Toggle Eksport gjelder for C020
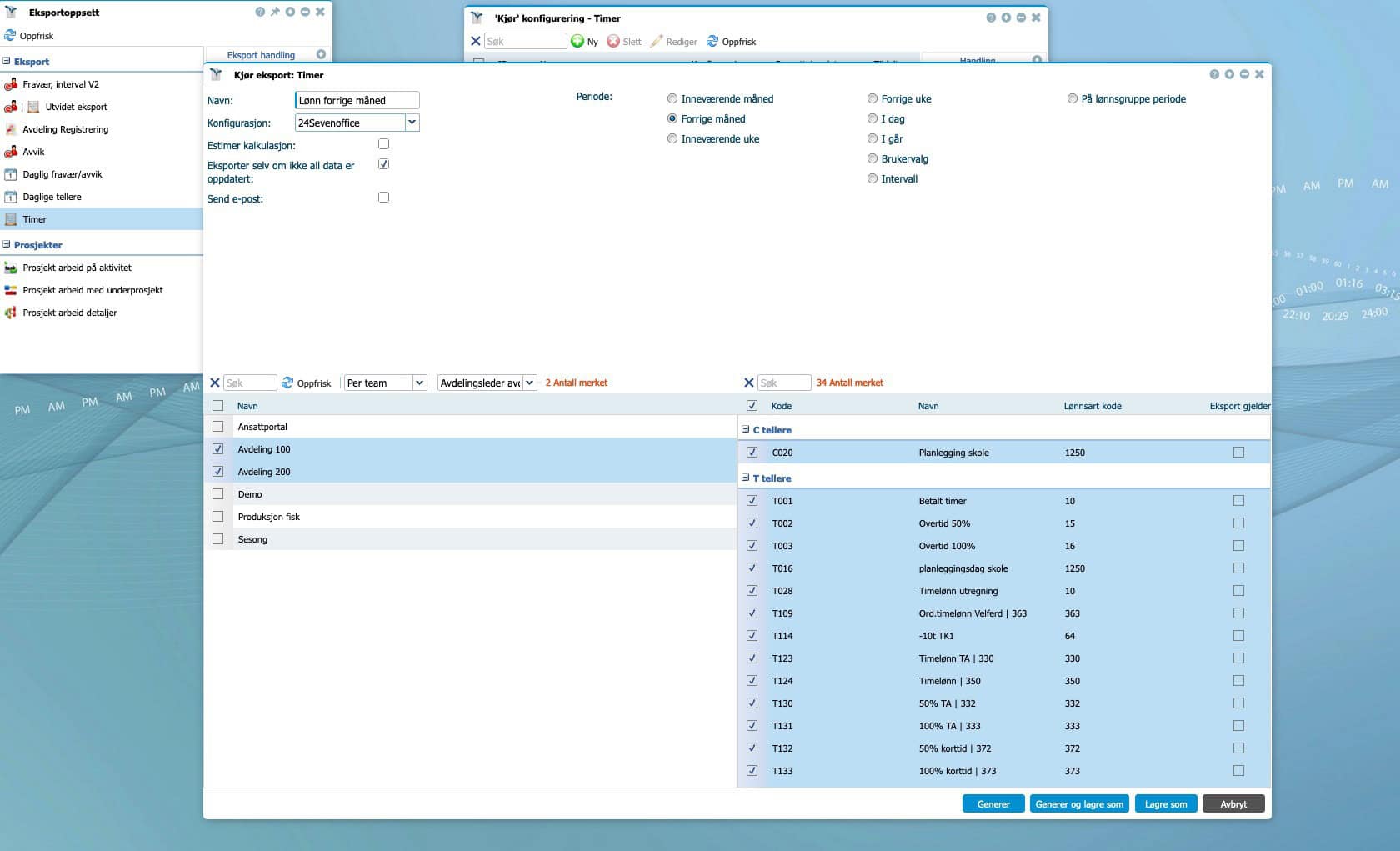 (1238, 452)
